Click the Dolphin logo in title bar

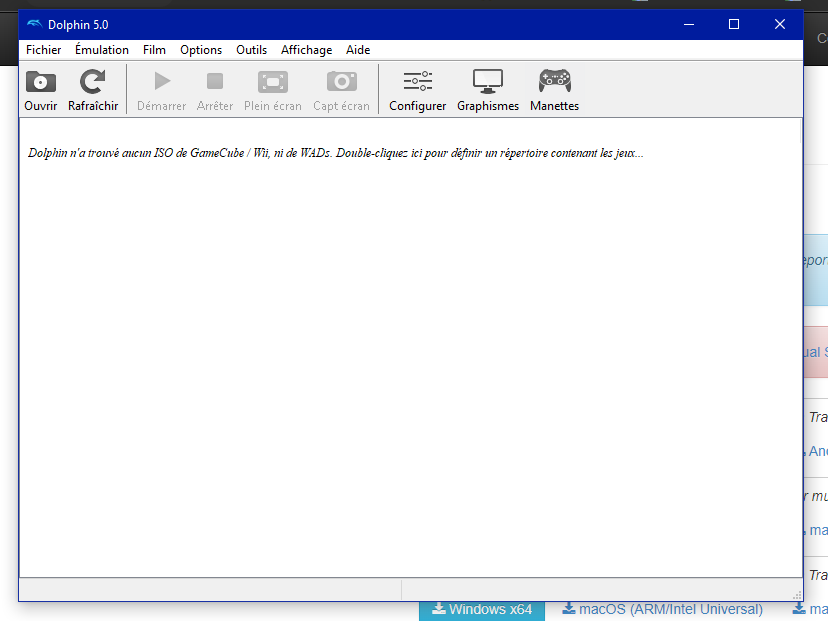pos(34,24)
